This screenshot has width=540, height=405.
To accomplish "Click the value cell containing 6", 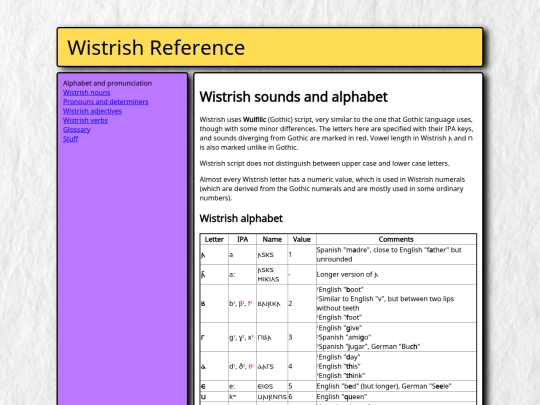I will point(302,397).
